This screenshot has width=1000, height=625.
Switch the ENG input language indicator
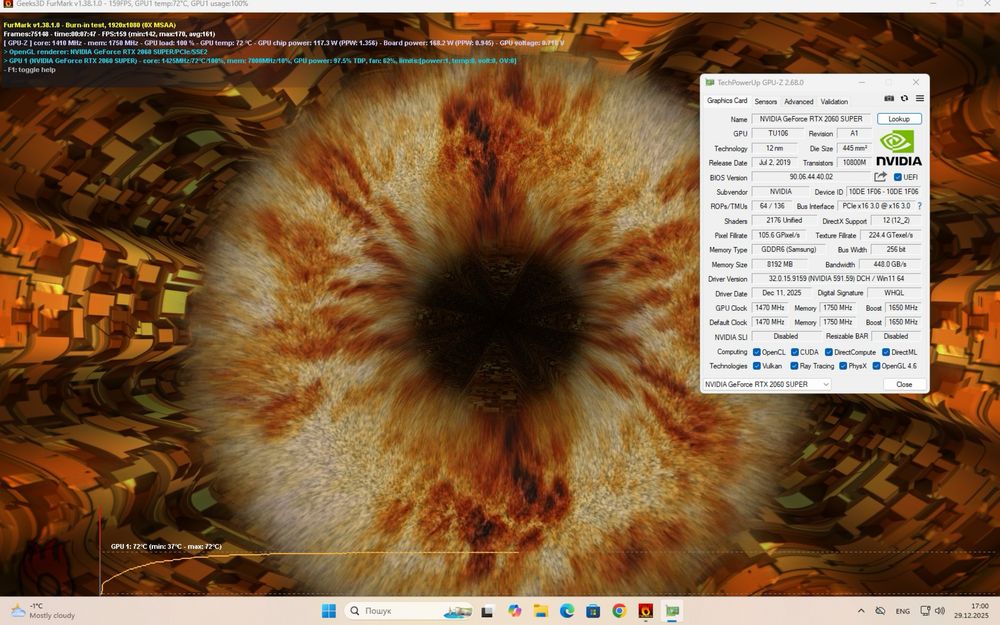[x=902, y=611]
